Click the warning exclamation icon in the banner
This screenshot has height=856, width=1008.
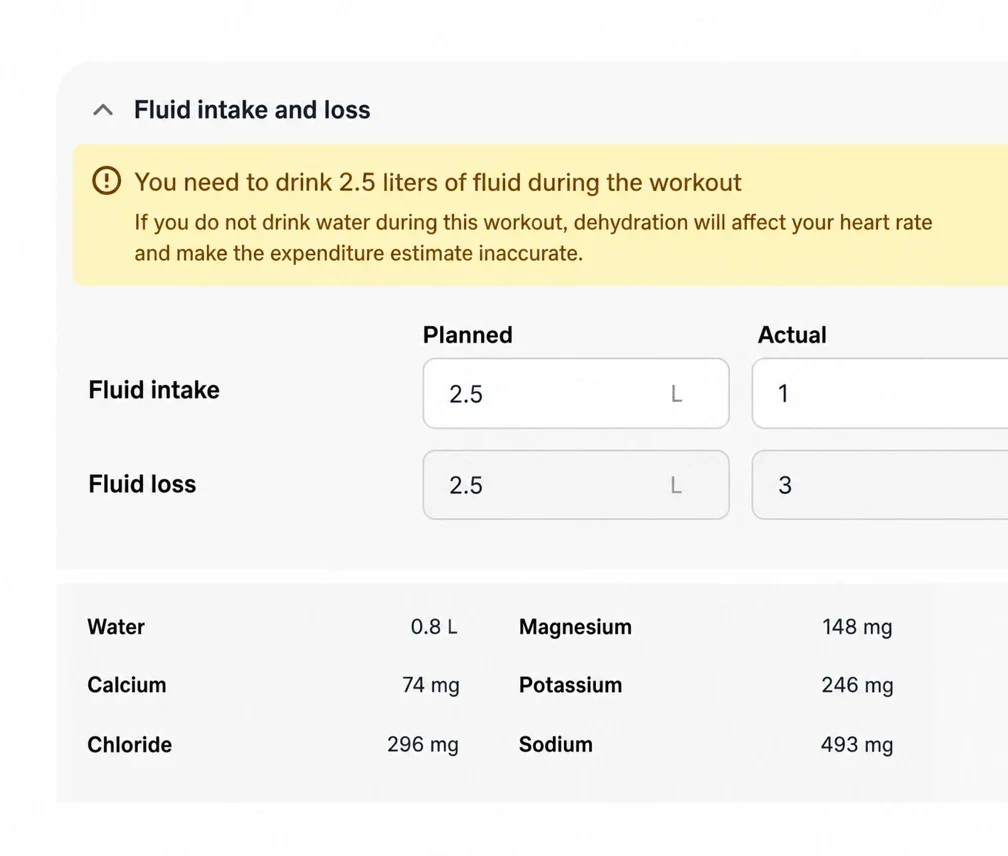[107, 181]
